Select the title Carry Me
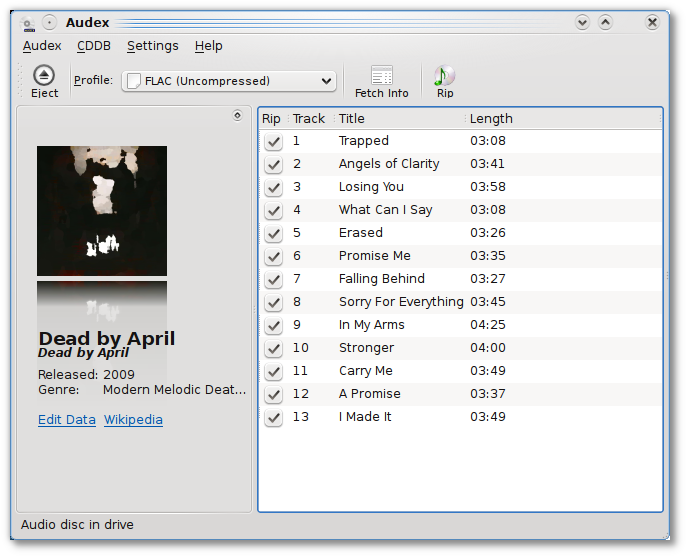 click(365, 371)
